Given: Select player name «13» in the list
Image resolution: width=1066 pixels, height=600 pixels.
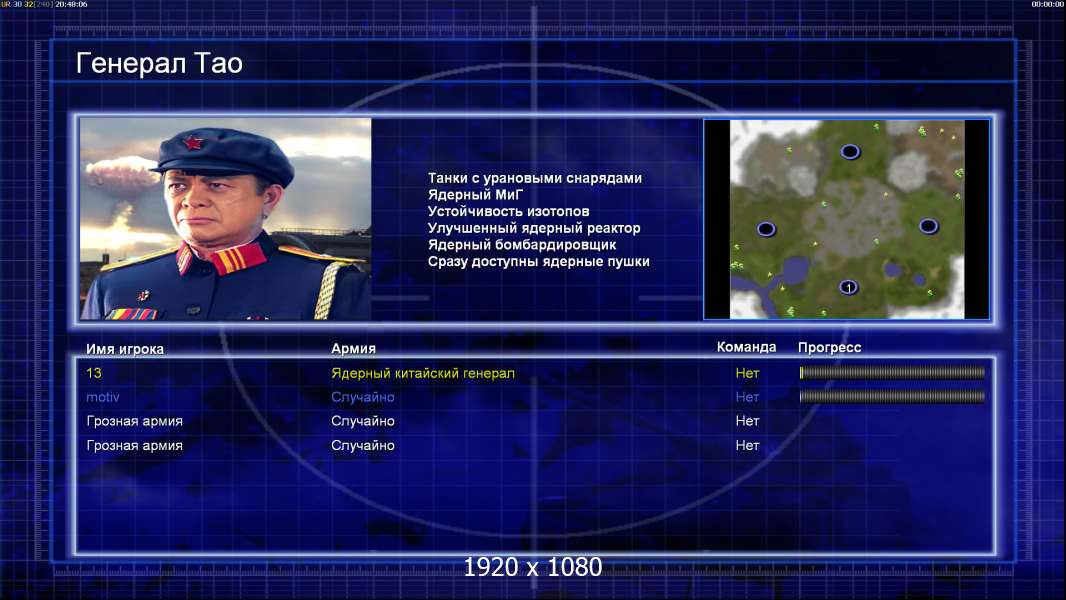Looking at the screenshot, I should (x=94, y=373).
